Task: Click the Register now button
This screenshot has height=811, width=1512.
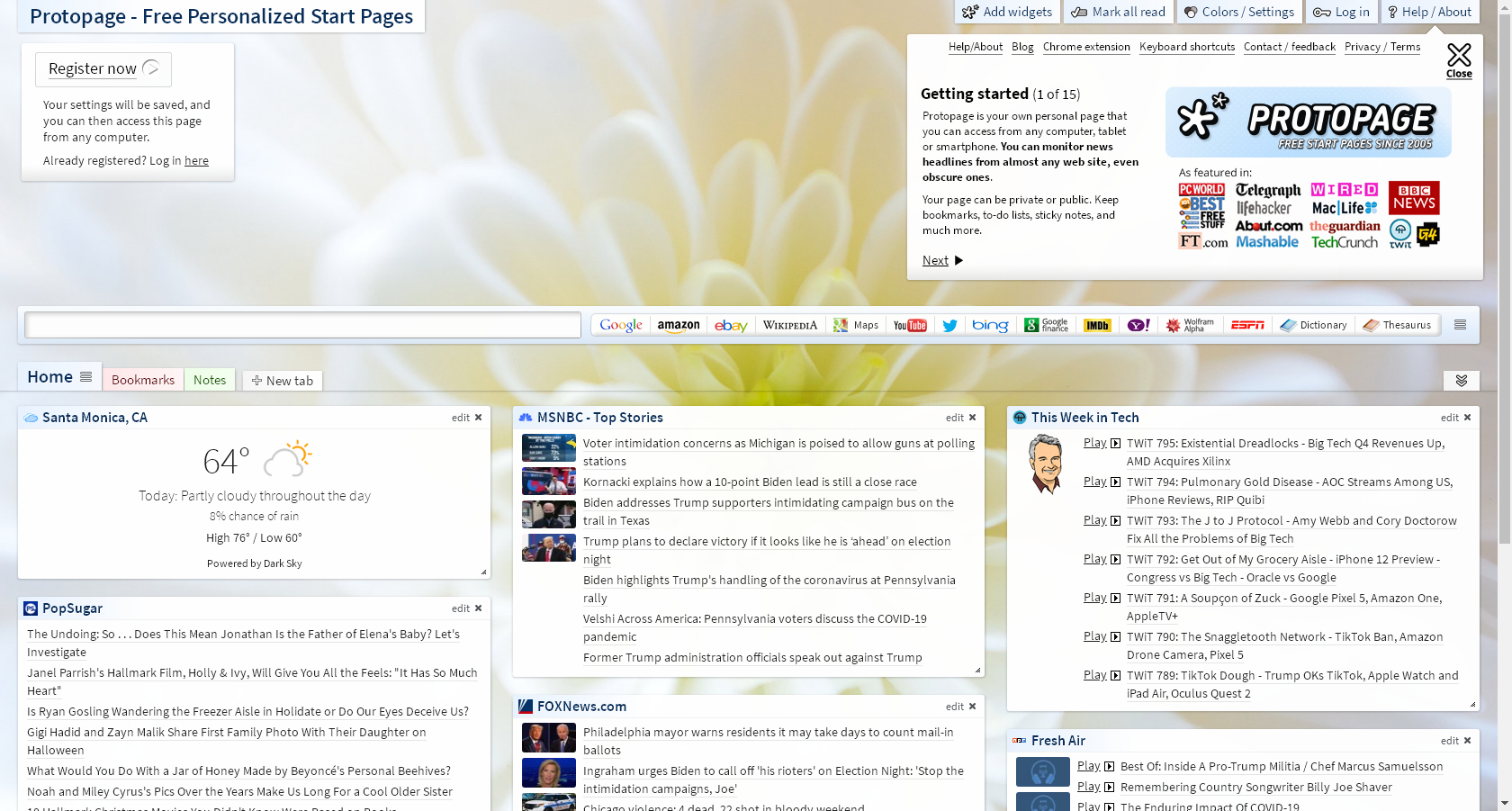Action: (103, 69)
